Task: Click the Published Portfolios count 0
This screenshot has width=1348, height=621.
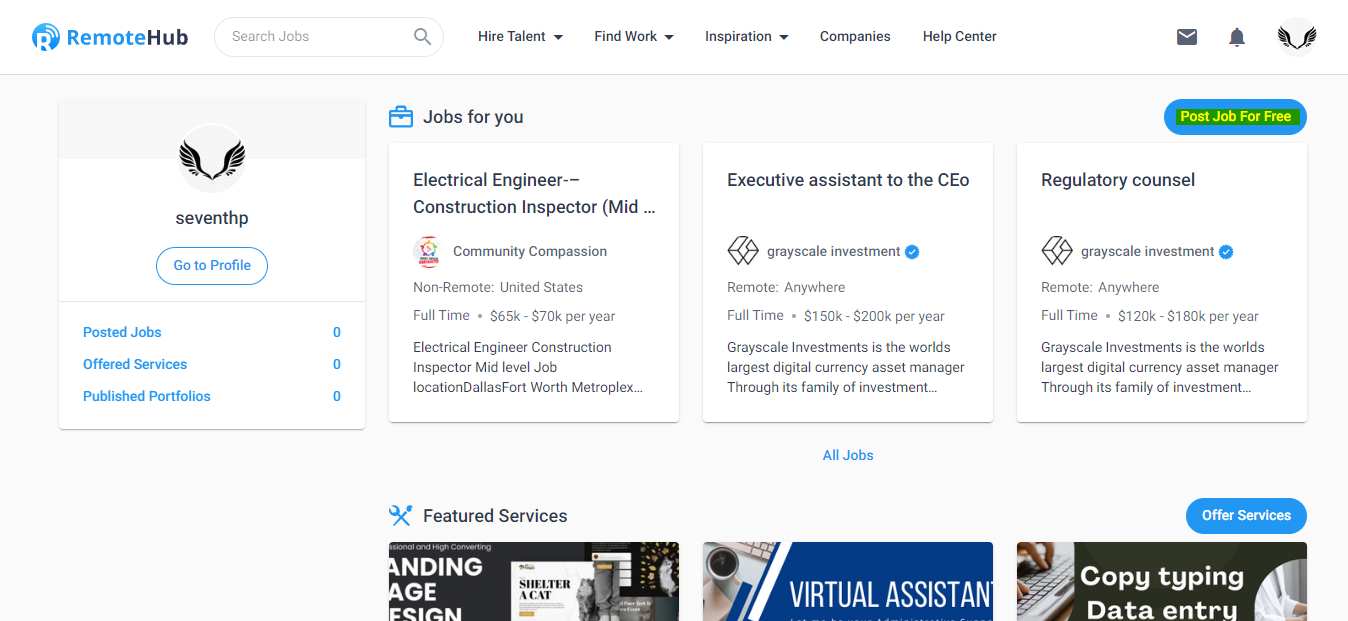Action: (x=337, y=396)
